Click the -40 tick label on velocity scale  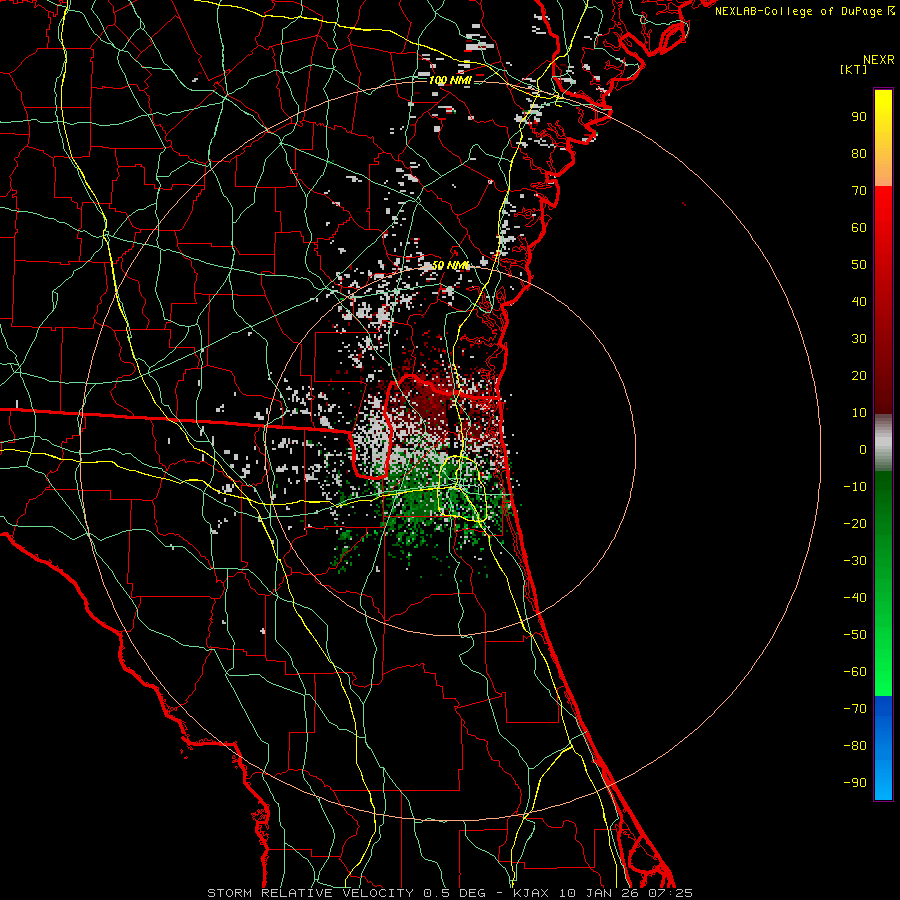pos(855,598)
